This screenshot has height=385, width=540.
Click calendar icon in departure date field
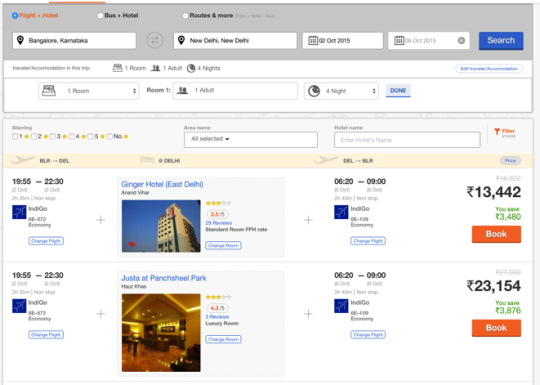coord(313,40)
